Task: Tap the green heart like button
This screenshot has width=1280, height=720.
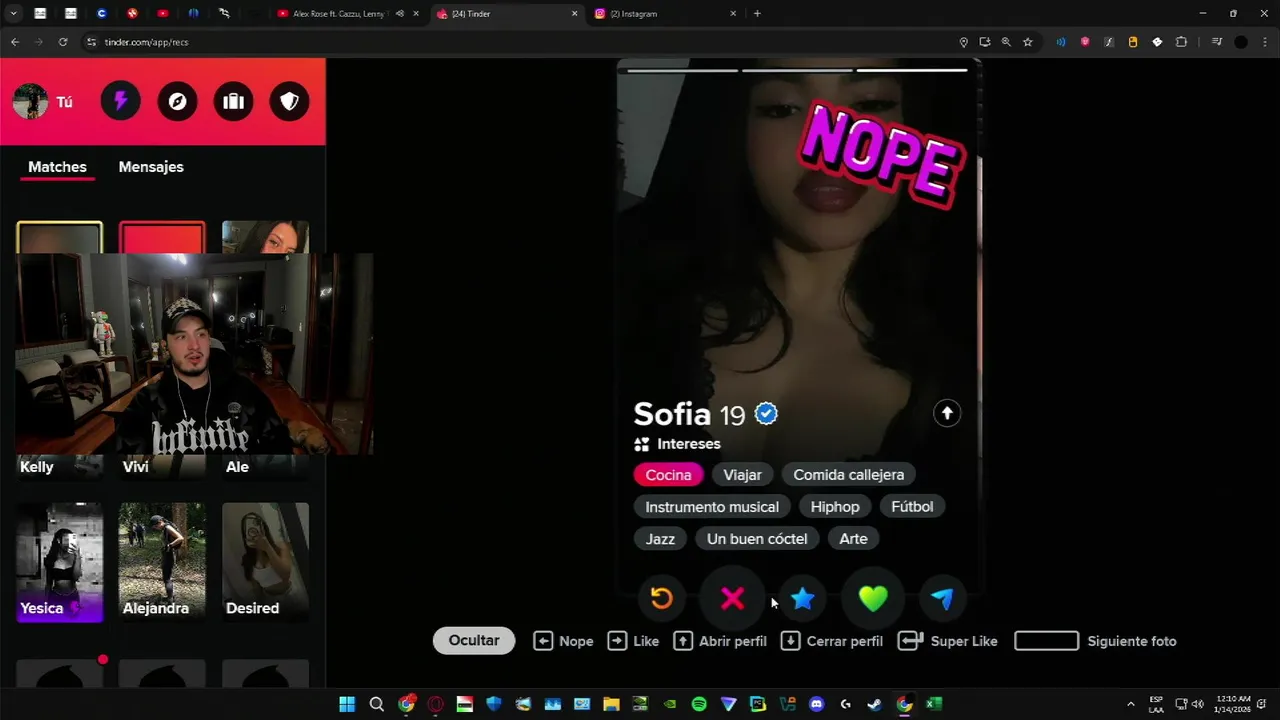Action: (x=873, y=598)
